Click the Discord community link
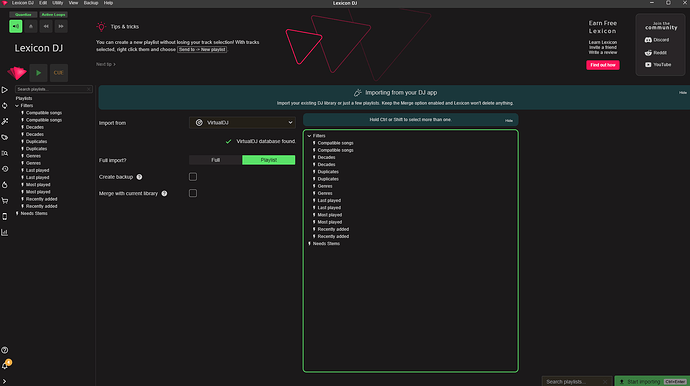The image size is (690, 386). coord(657,40)
